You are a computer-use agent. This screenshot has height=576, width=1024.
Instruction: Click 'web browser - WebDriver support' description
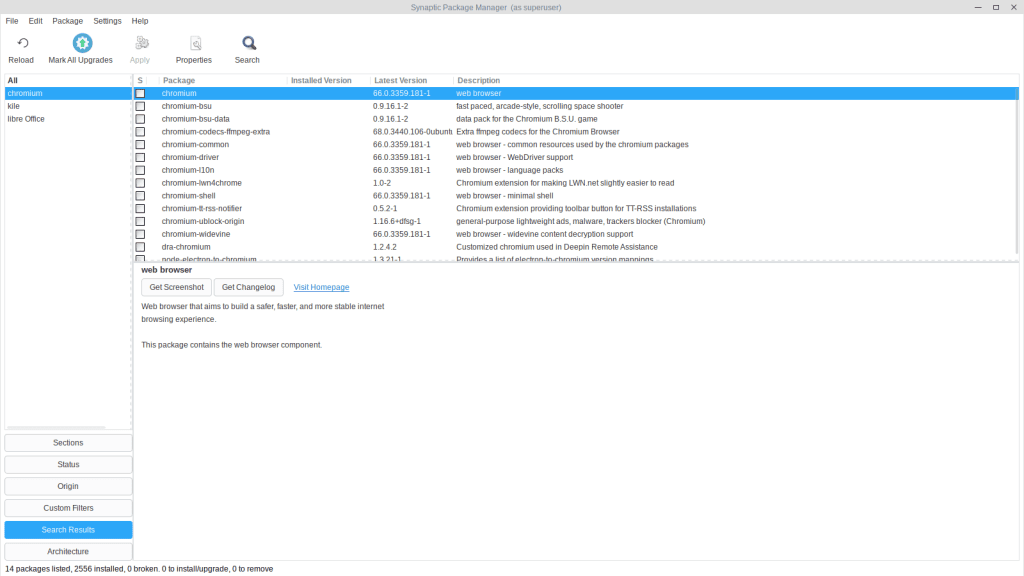click(515, 157)
